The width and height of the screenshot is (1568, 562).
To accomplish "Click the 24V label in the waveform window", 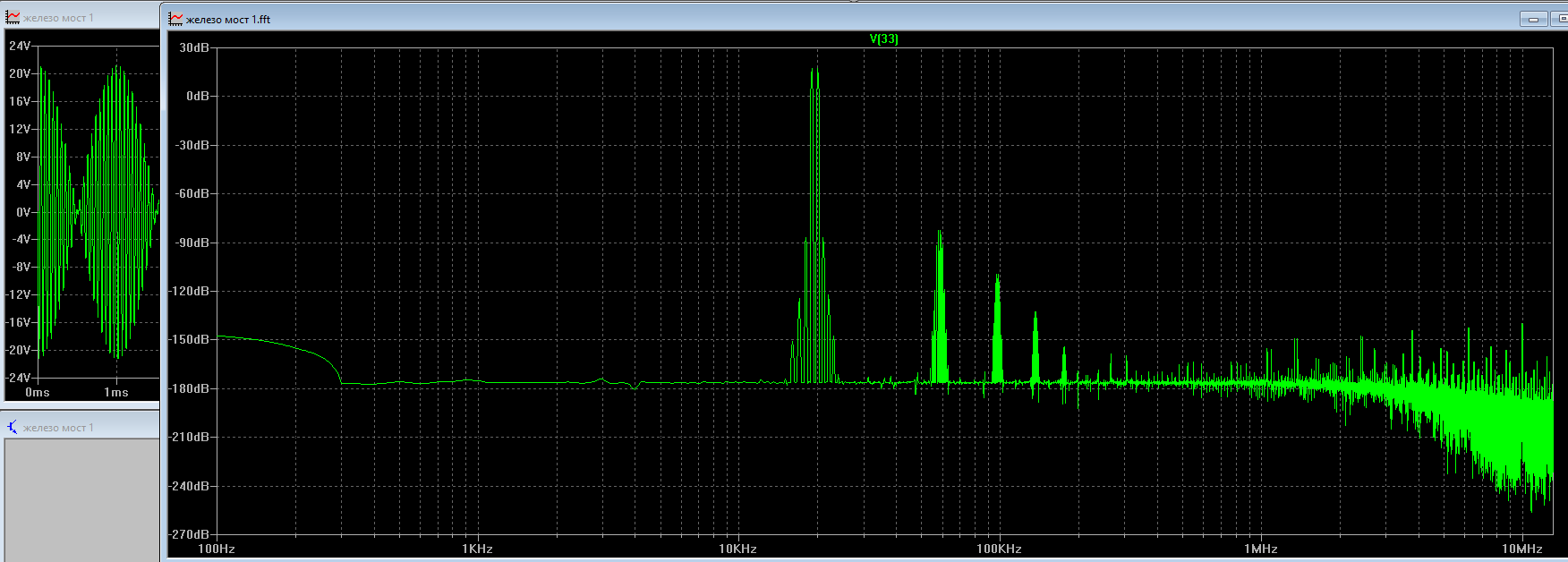I will point(20,46).
